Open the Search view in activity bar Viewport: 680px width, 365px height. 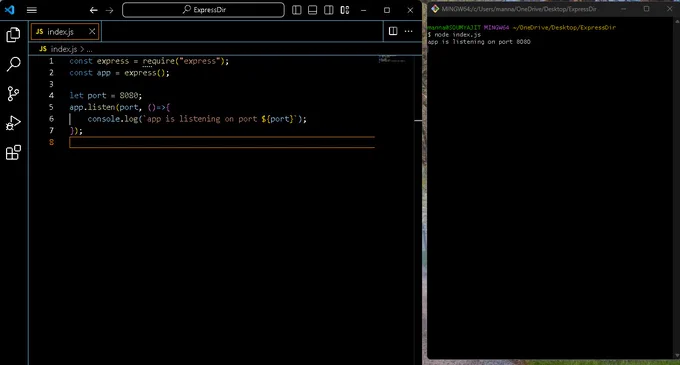pyautogui.click(x=13, y=64)
